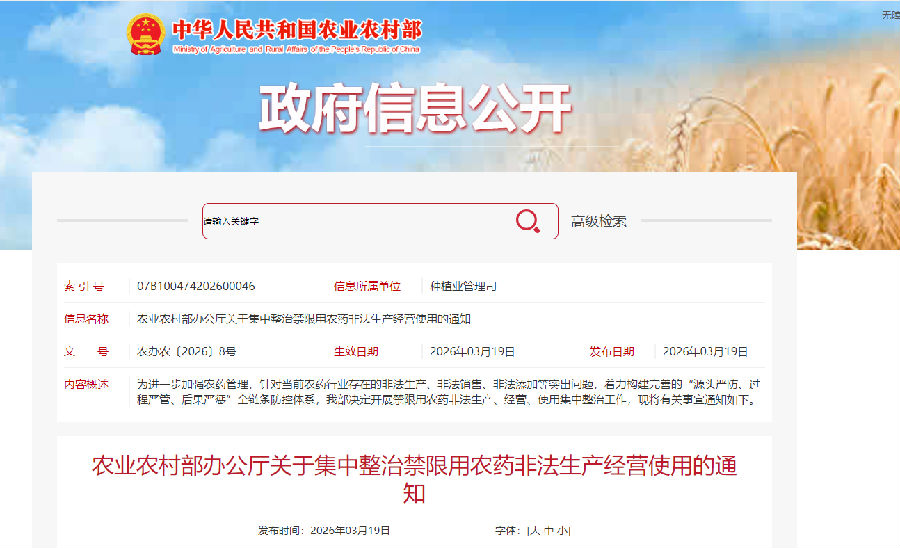Click the 文号 value 农办农〔2026〕8号
900x548 pixels.
187,351
